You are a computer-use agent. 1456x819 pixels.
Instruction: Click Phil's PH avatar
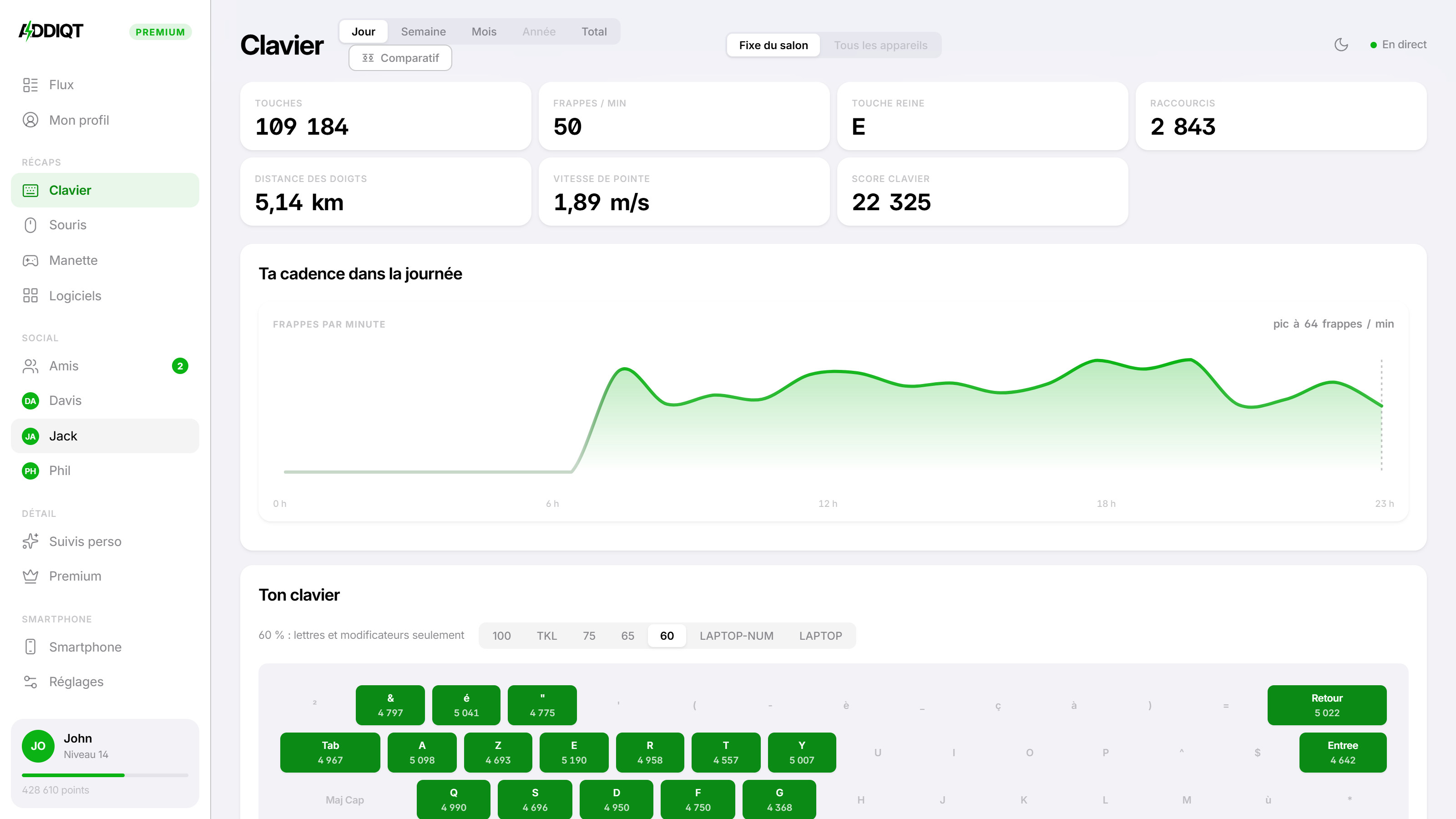click(x=30, y=471)
